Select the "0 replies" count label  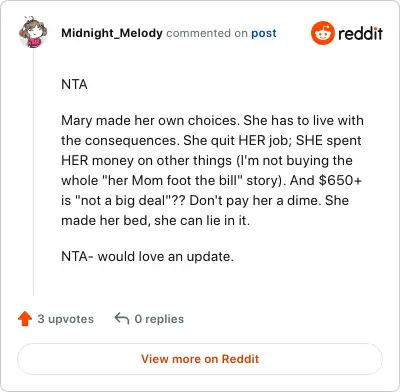pos(159,319)
